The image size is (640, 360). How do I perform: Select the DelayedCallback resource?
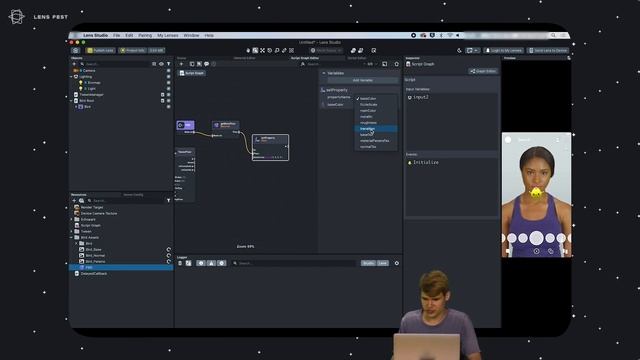[93, 273]
